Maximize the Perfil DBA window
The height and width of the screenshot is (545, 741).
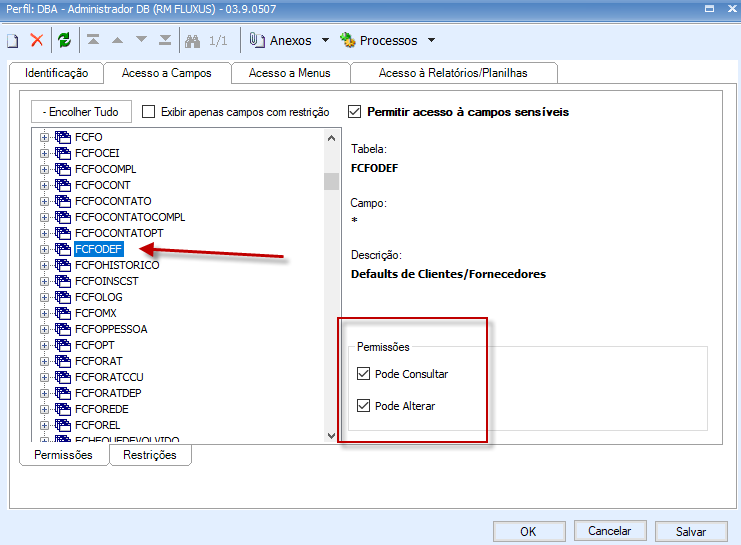[709, 9]
